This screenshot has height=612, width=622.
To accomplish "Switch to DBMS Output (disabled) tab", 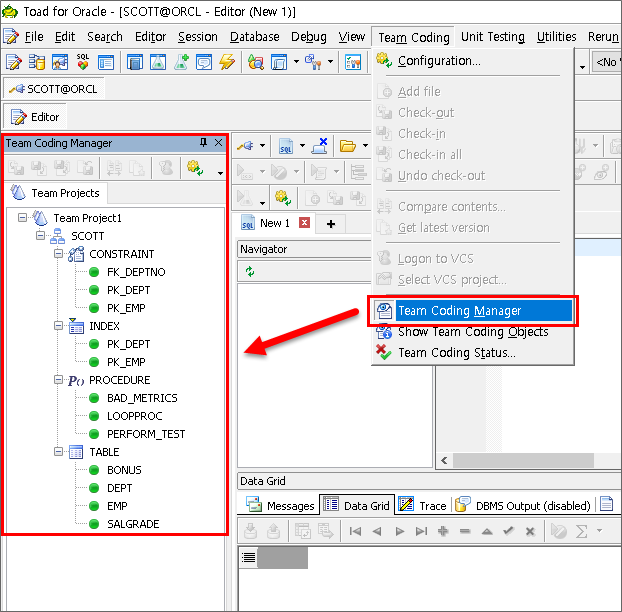I will (x=523, y=505).
